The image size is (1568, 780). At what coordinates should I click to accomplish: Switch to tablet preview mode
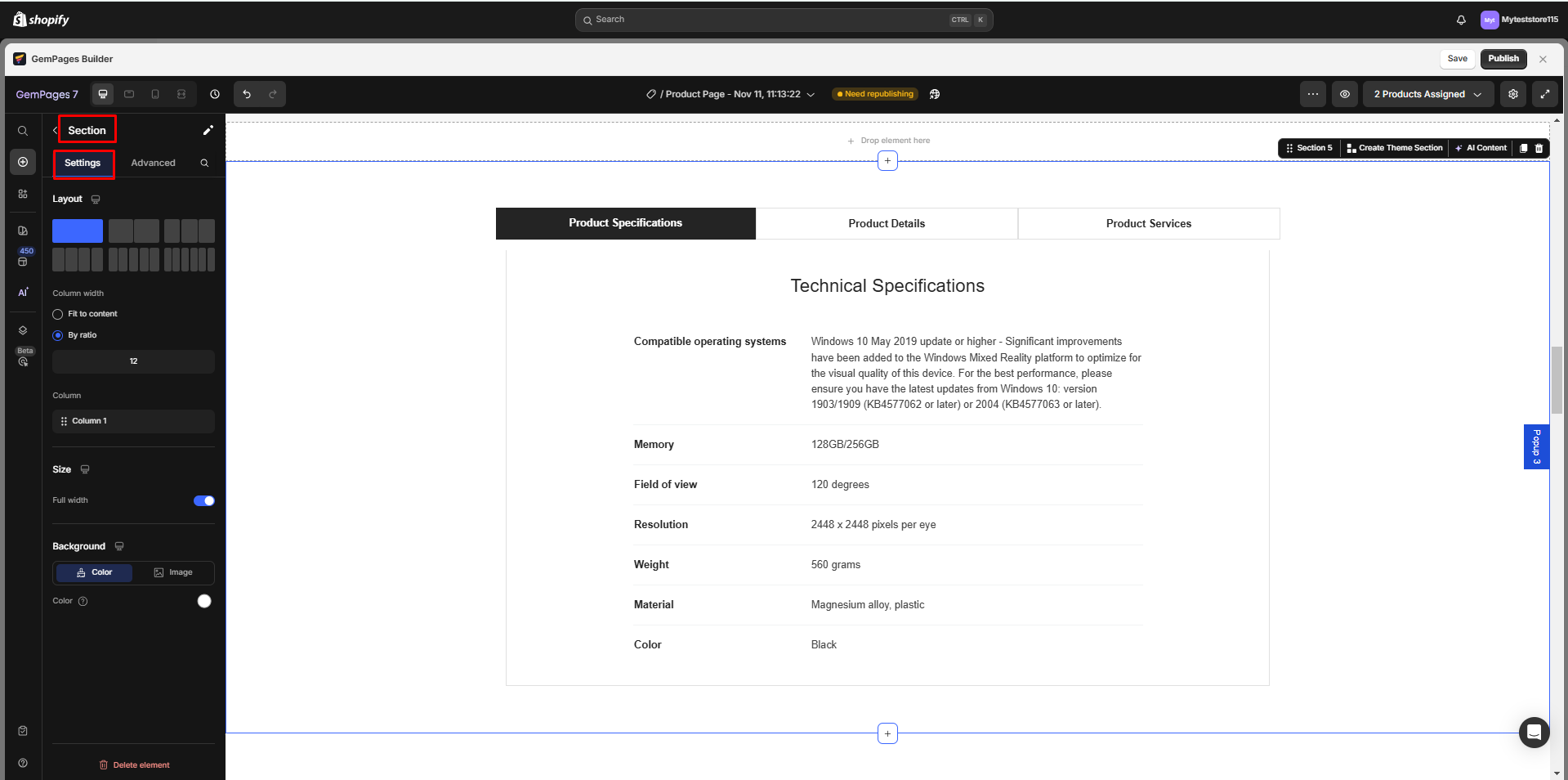(129, 94)
